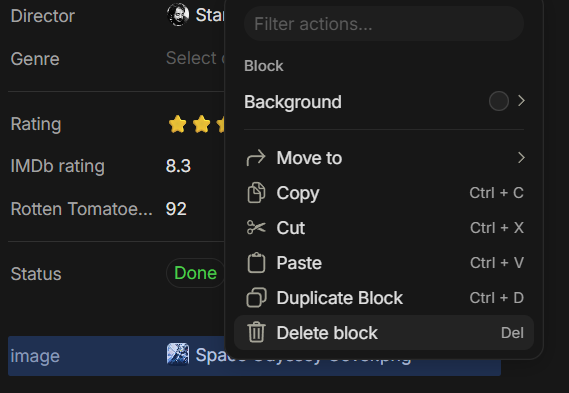Screen dimensions: 569x393
Task: Click the IMDb rating property label
Action: [x=58, y=166]
